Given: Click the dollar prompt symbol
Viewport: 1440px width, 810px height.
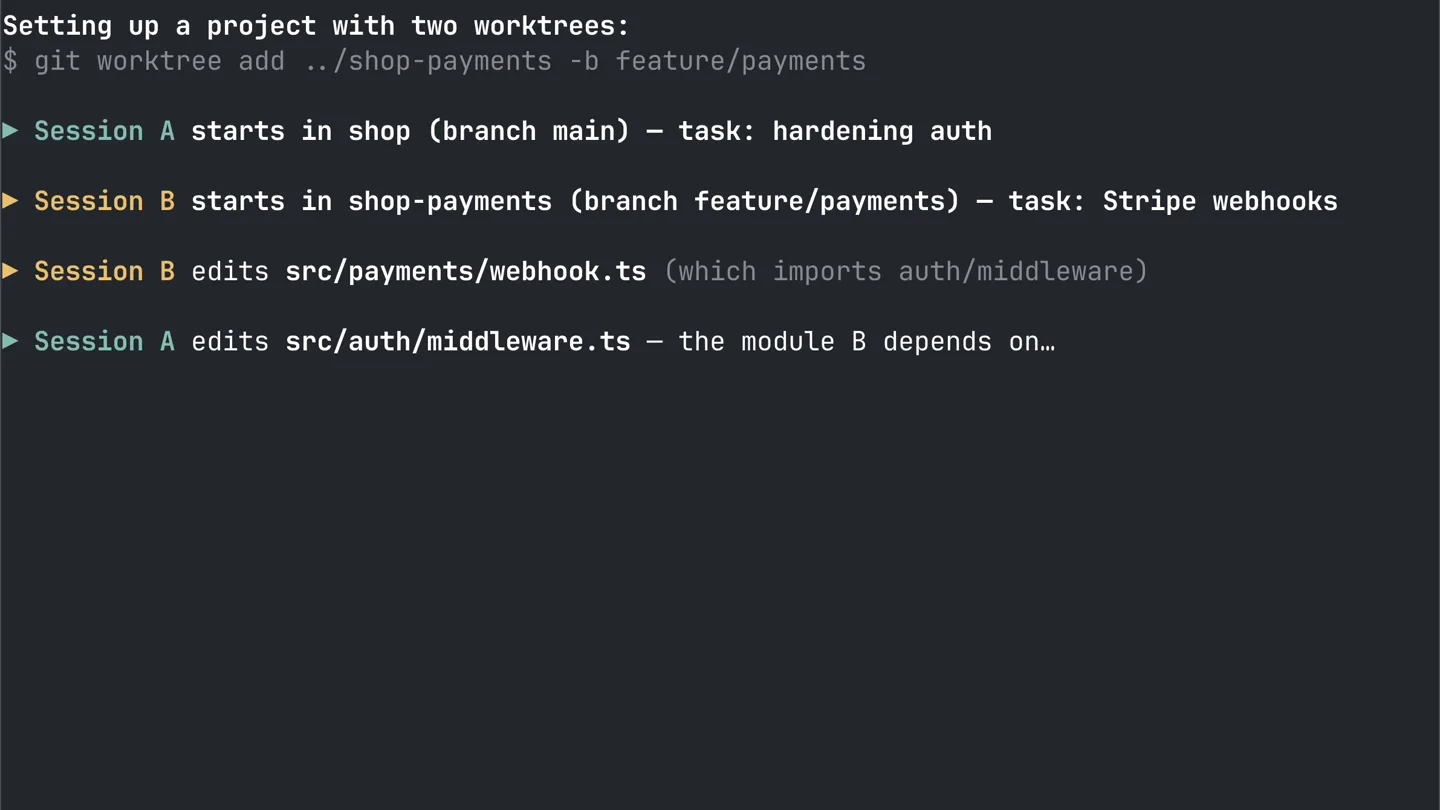Looking at the screenshot, I should [11, 61].
